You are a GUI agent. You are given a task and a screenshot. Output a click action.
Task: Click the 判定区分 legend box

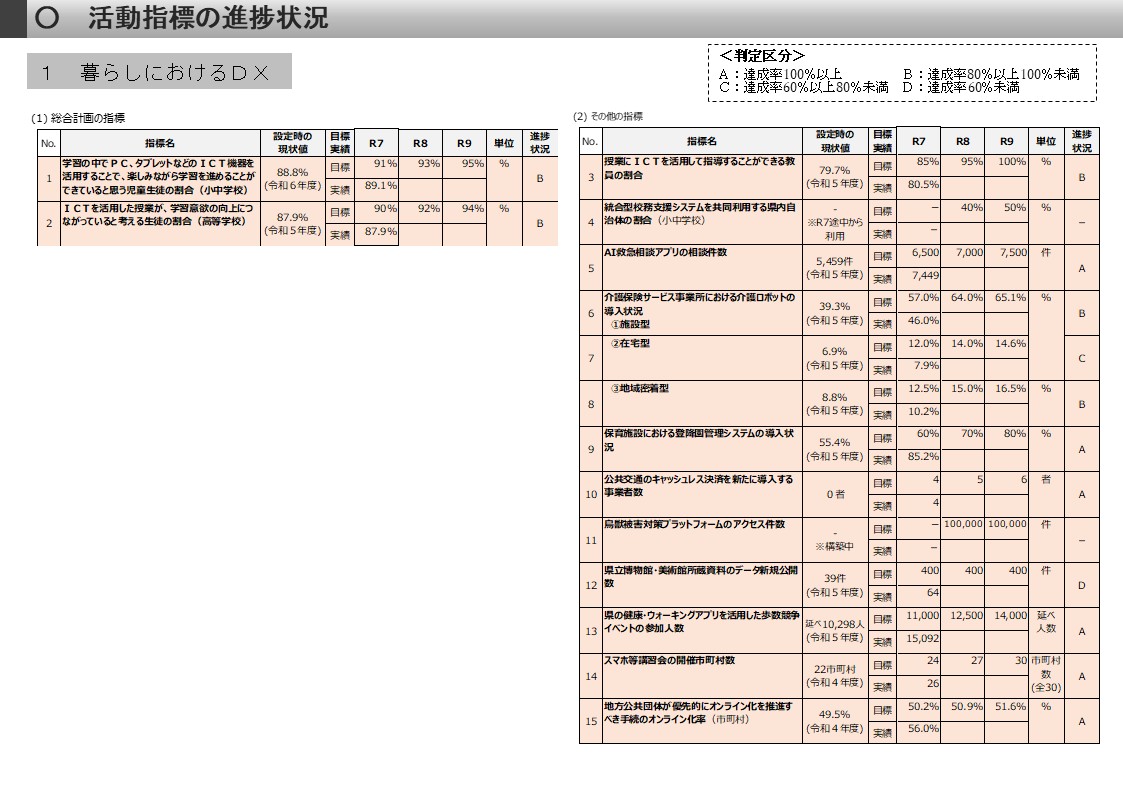point(902,73)
